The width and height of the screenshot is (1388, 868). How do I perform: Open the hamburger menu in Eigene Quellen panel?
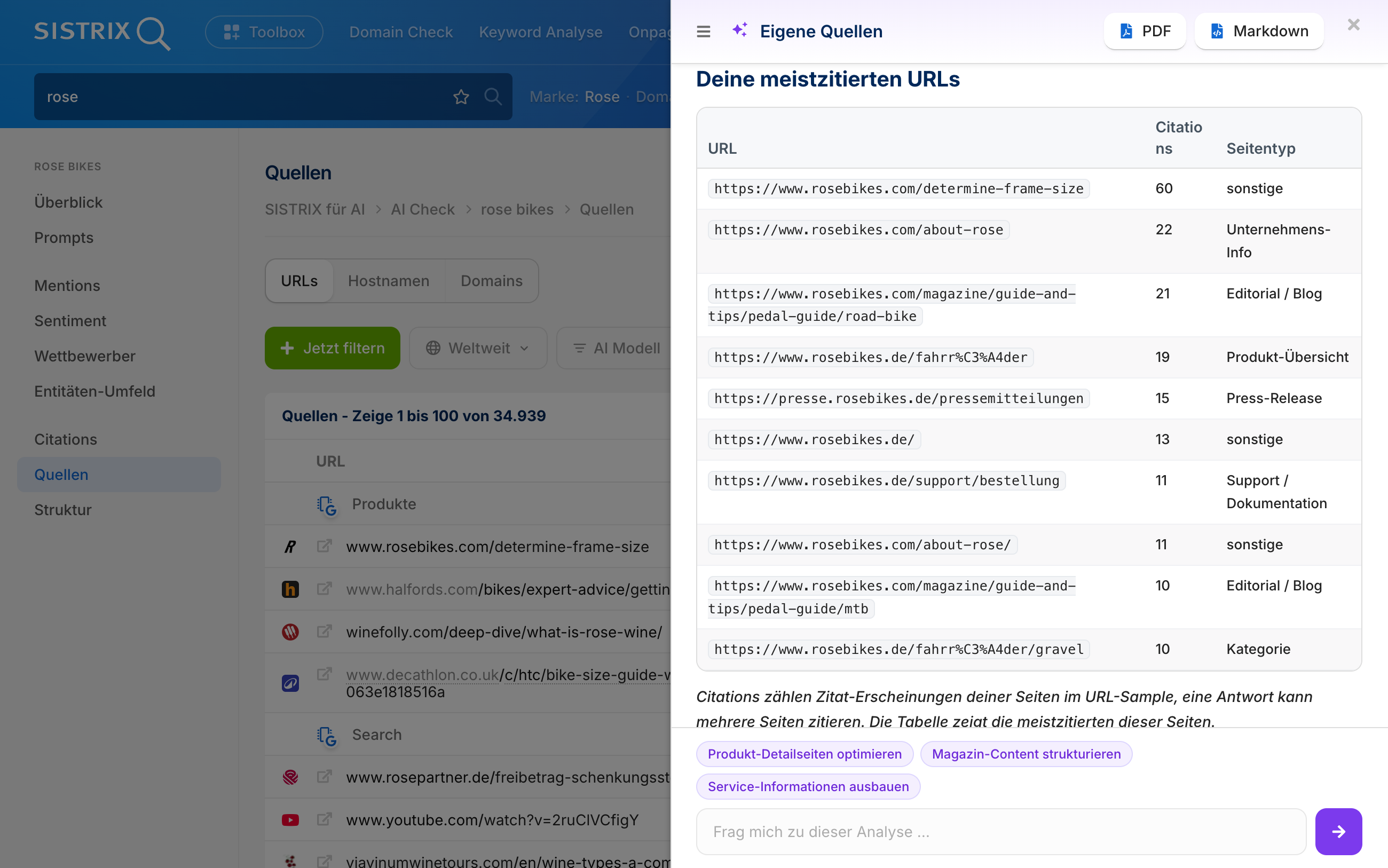click(703, 31)
